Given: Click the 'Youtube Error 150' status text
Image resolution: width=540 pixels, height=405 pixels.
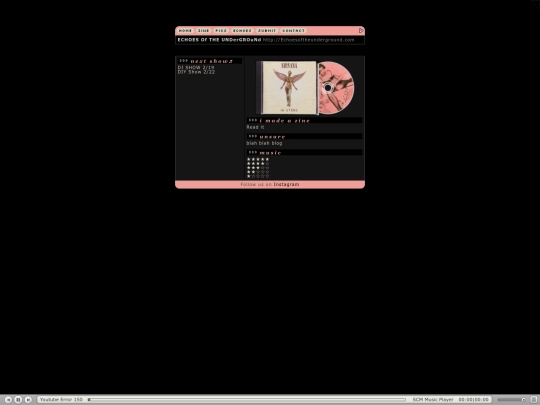Looking at the screenshot, I should (61, 399).
